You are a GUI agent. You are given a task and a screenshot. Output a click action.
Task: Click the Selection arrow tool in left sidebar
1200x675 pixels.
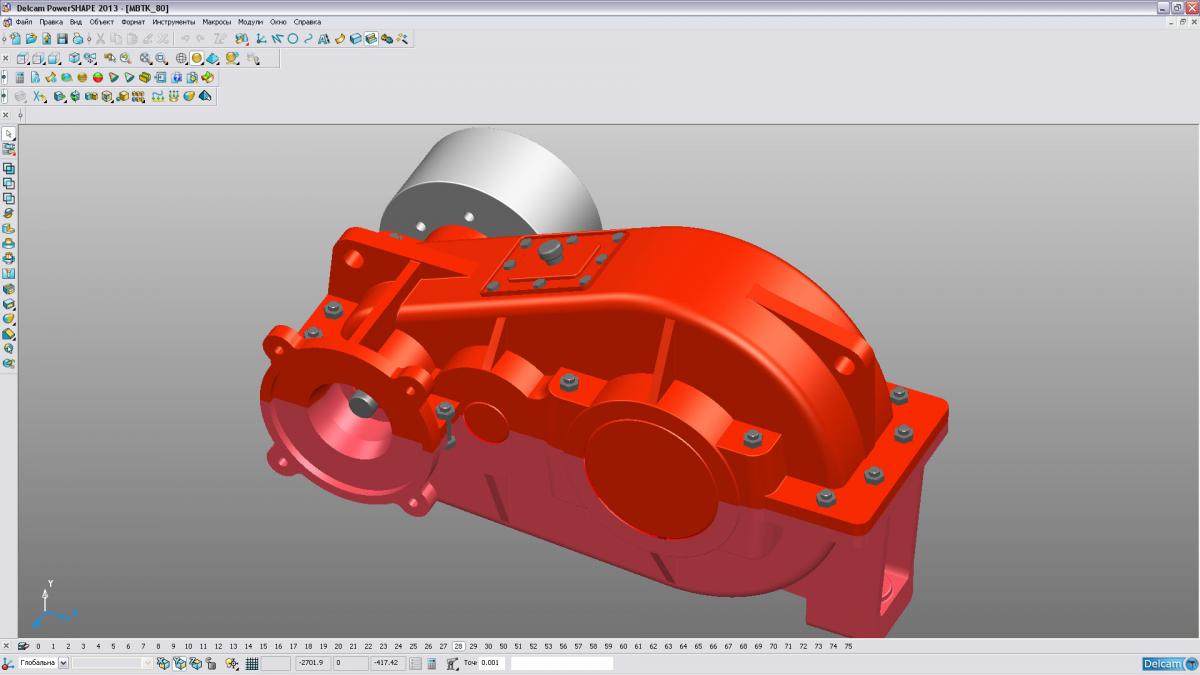coord(9,134)
